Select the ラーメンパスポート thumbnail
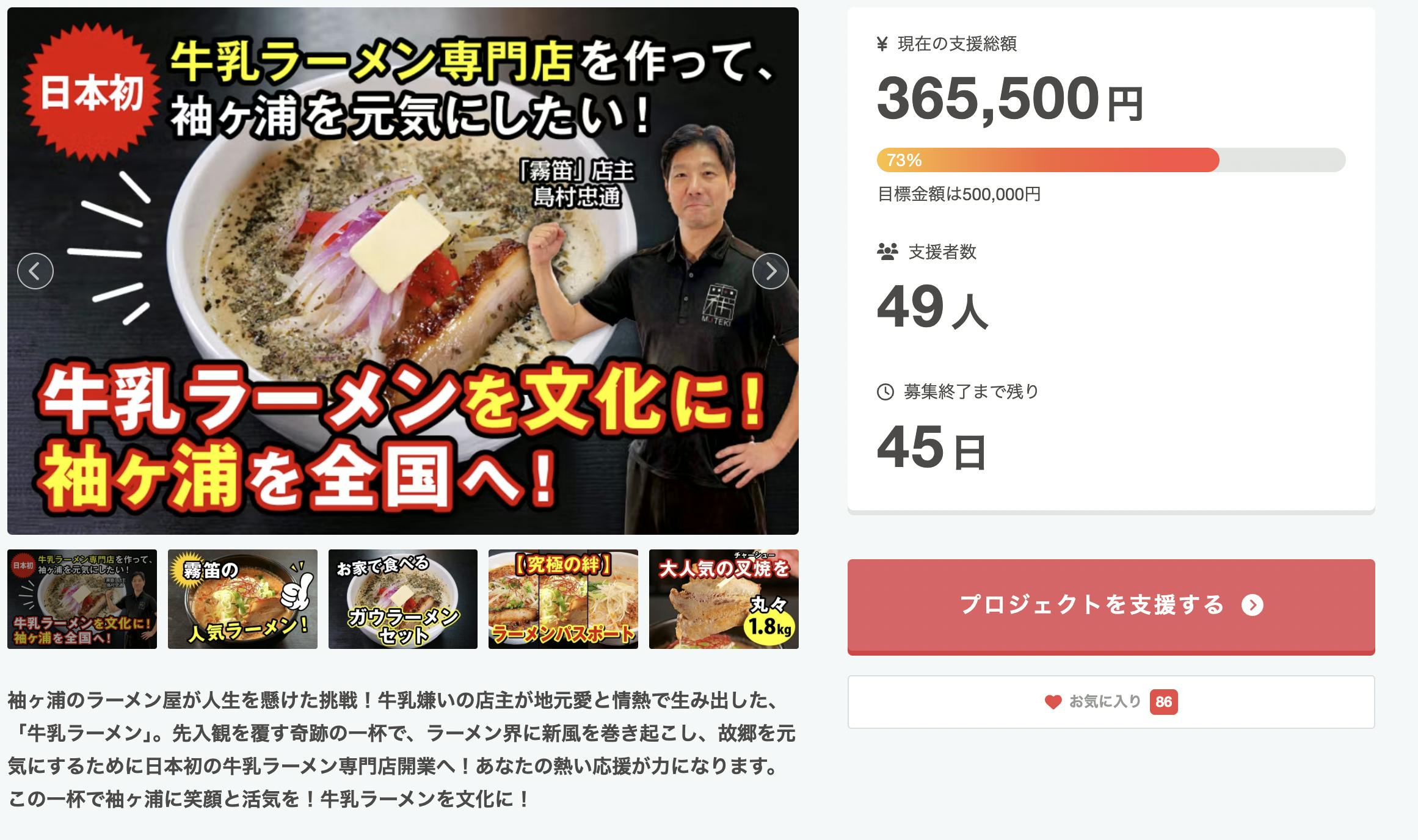1418x840 pixels. click(563, 599)
